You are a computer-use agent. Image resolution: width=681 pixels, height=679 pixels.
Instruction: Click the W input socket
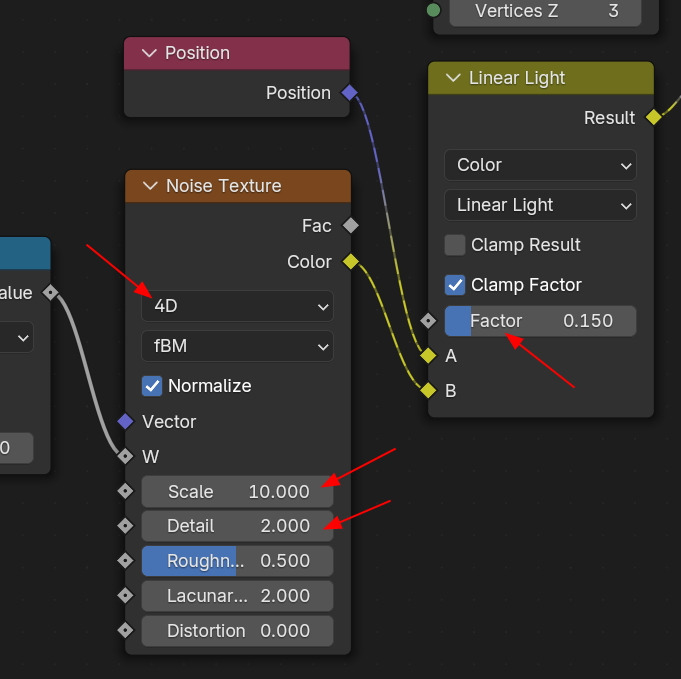click(x=126, y=457)
